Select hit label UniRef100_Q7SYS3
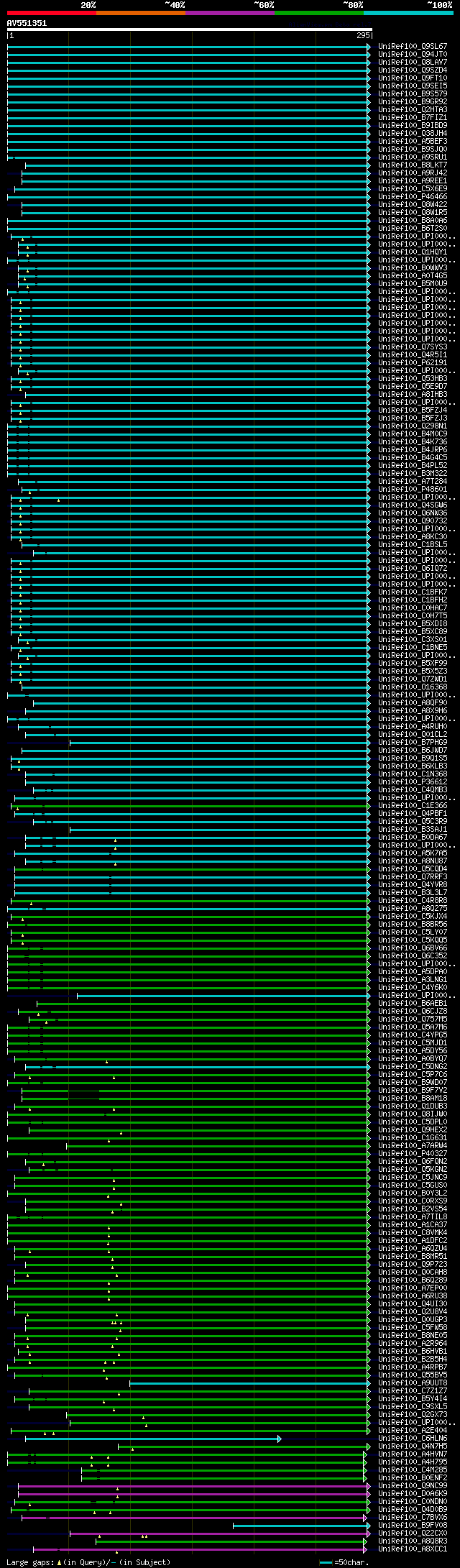 [x=413, y=347]
